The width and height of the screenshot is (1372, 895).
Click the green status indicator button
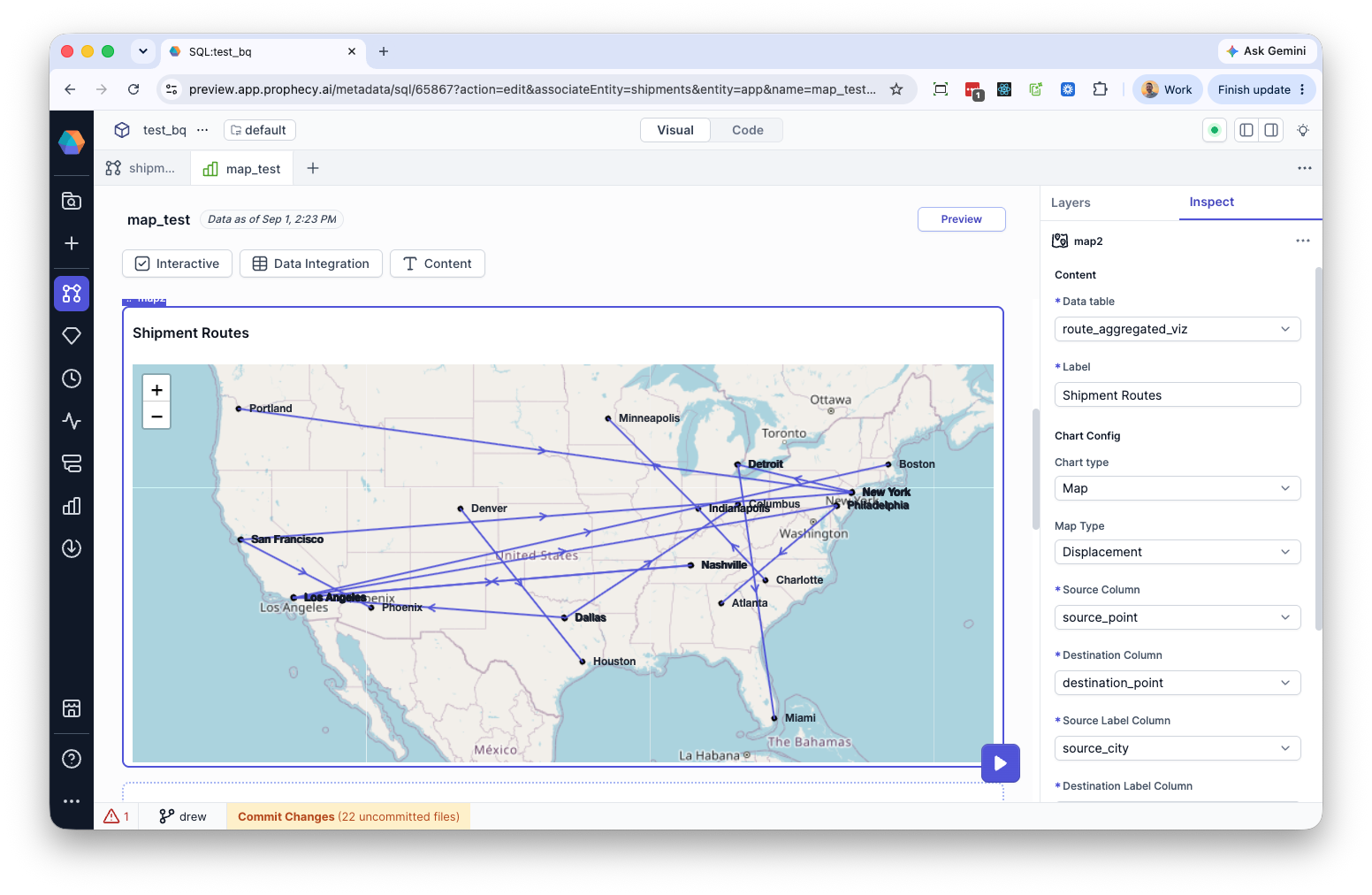pyautogui.click(x=1215, y=130)
